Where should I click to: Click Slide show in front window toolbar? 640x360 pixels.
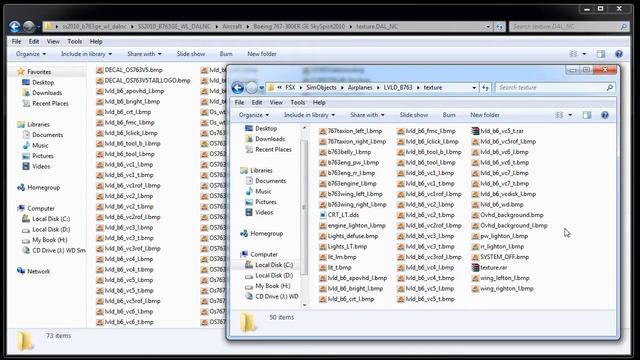[414, 115]
